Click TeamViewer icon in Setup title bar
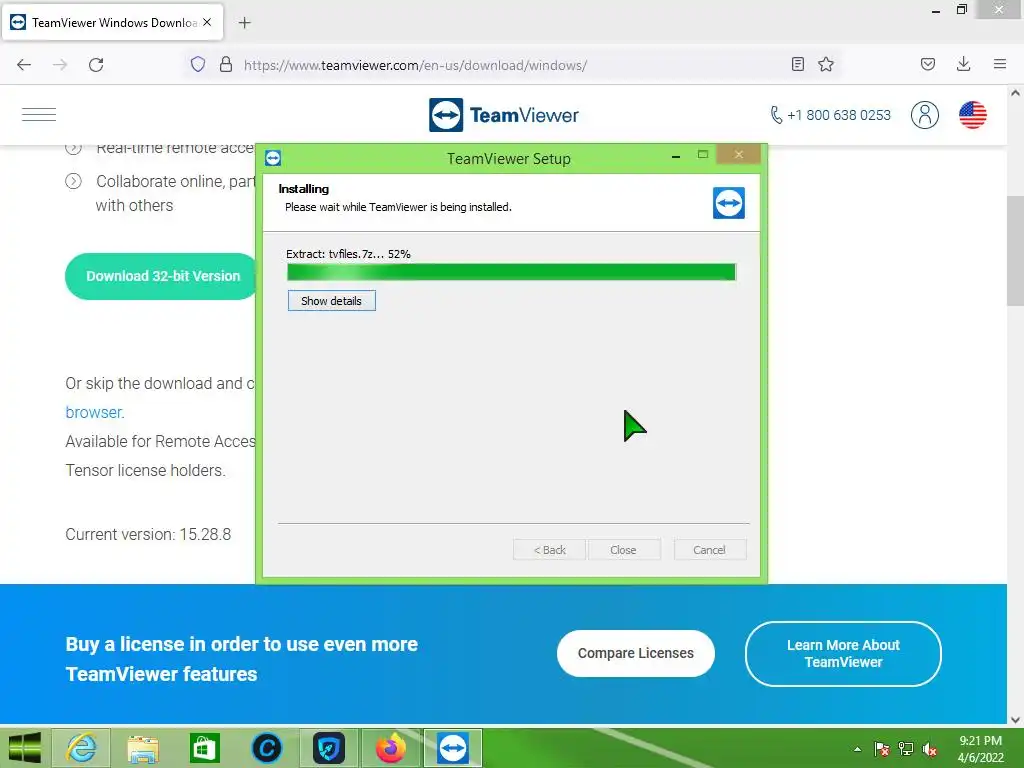Viewport: 1024px width, 768px height. pos(273,158)
